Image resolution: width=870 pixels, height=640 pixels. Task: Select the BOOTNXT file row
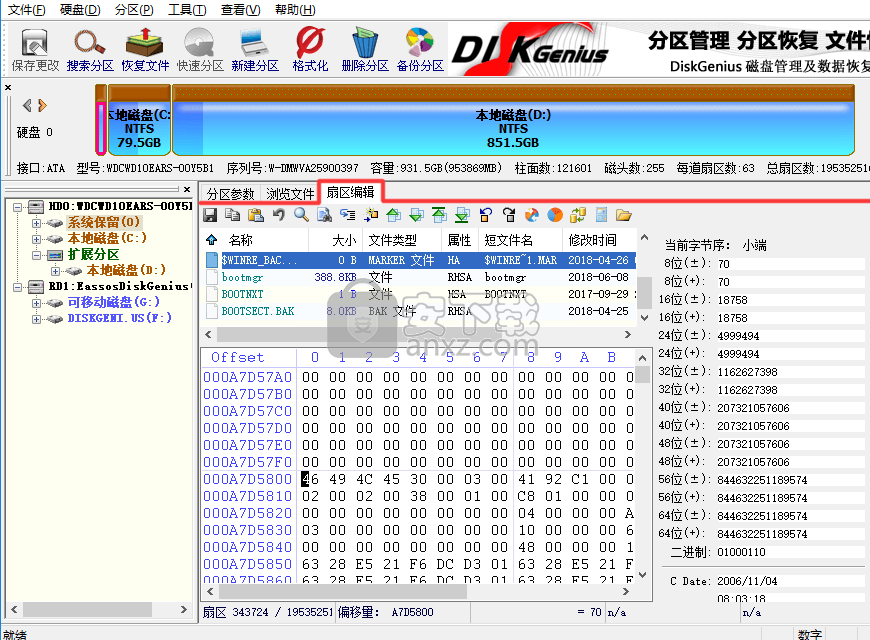point(420,294)
